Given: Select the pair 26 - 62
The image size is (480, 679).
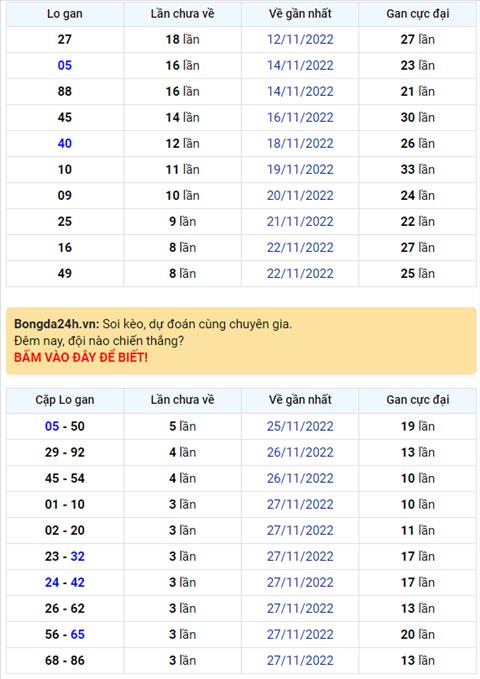Looking at the screenshot, I should [x=65, y=608].
